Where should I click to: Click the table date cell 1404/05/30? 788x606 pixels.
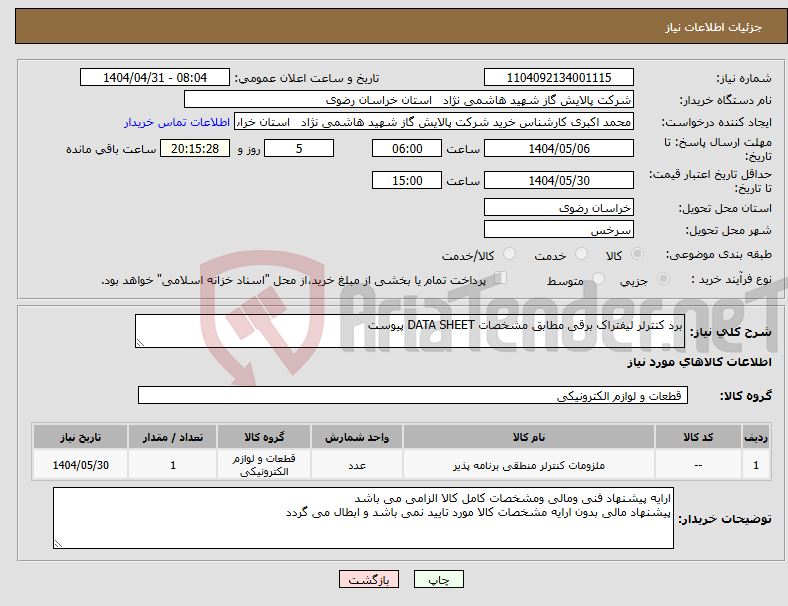tap(80, 465)
